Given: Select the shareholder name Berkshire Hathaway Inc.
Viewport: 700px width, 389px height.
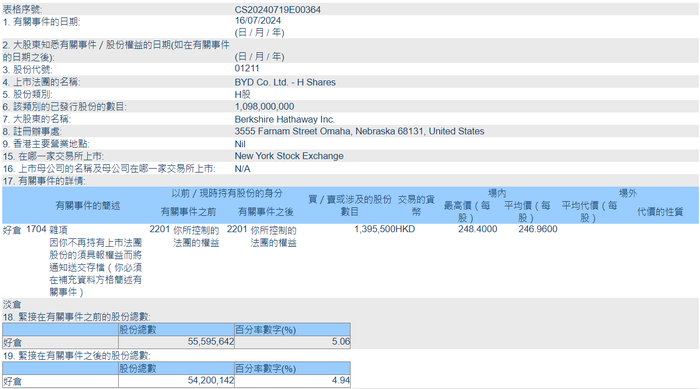Looking at the screenshot, I should pos(284,119).
